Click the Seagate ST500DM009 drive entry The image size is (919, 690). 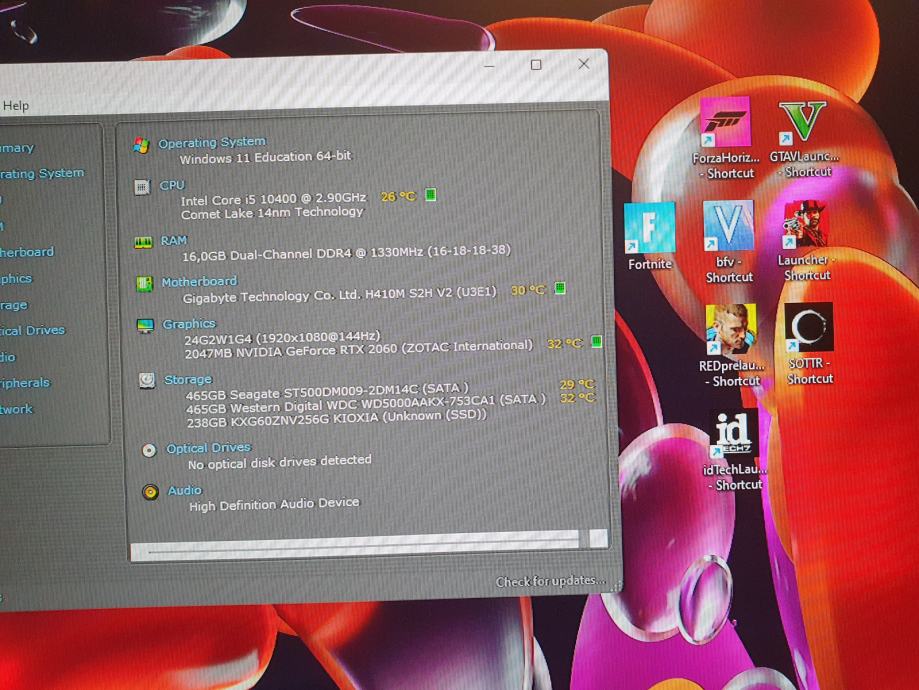(327, 392)
